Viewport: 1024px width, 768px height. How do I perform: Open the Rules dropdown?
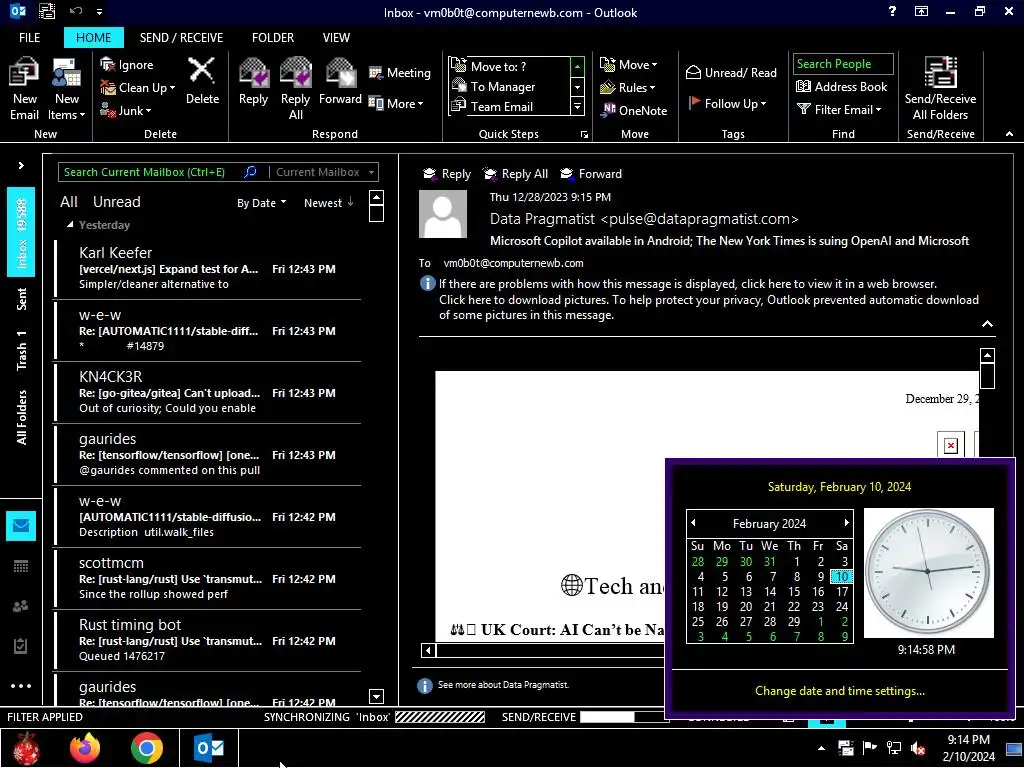point(628,88)
